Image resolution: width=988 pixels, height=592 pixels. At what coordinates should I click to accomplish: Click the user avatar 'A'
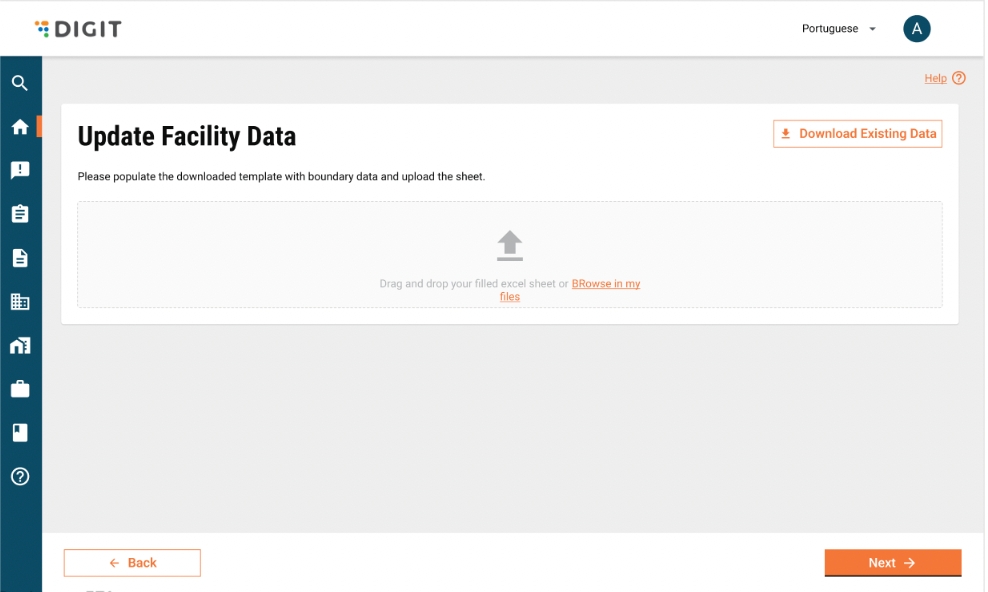917,29
